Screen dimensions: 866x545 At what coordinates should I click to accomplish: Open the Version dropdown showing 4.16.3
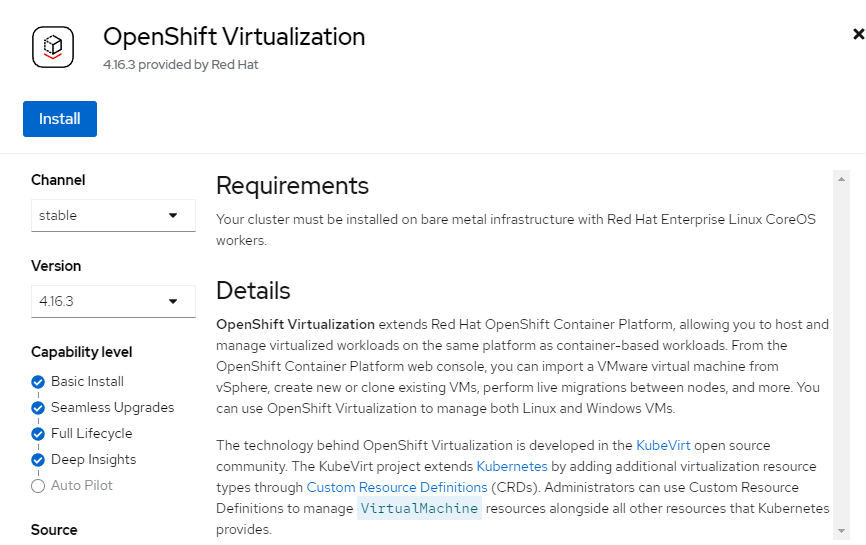click(113, 301)
